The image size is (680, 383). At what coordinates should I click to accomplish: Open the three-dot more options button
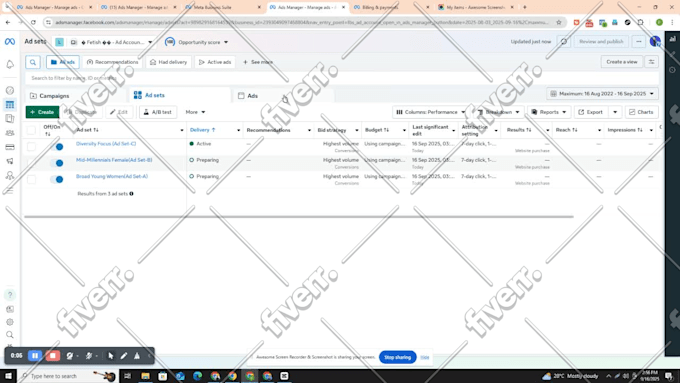(638, 42)
